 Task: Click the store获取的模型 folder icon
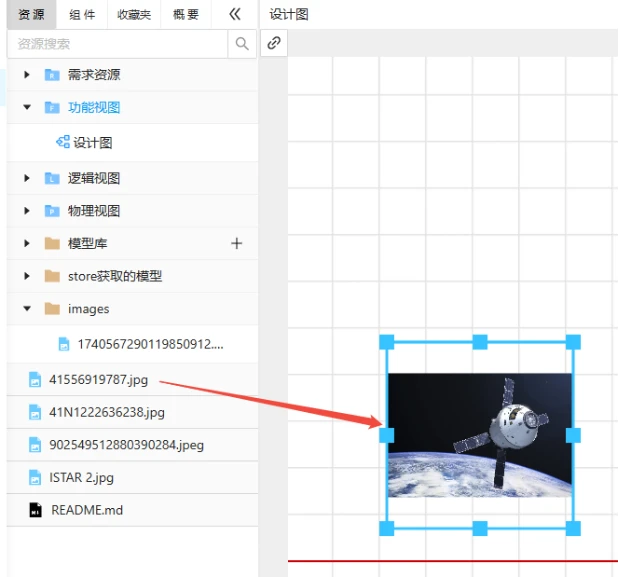coord(52,276)
